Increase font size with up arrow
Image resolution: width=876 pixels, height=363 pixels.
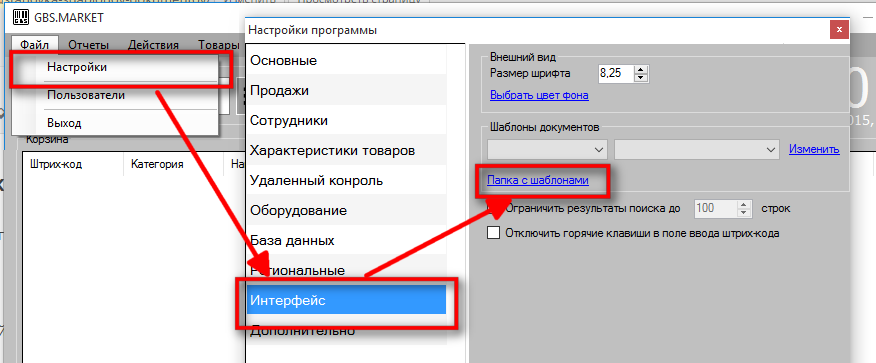tap(641, 69)
